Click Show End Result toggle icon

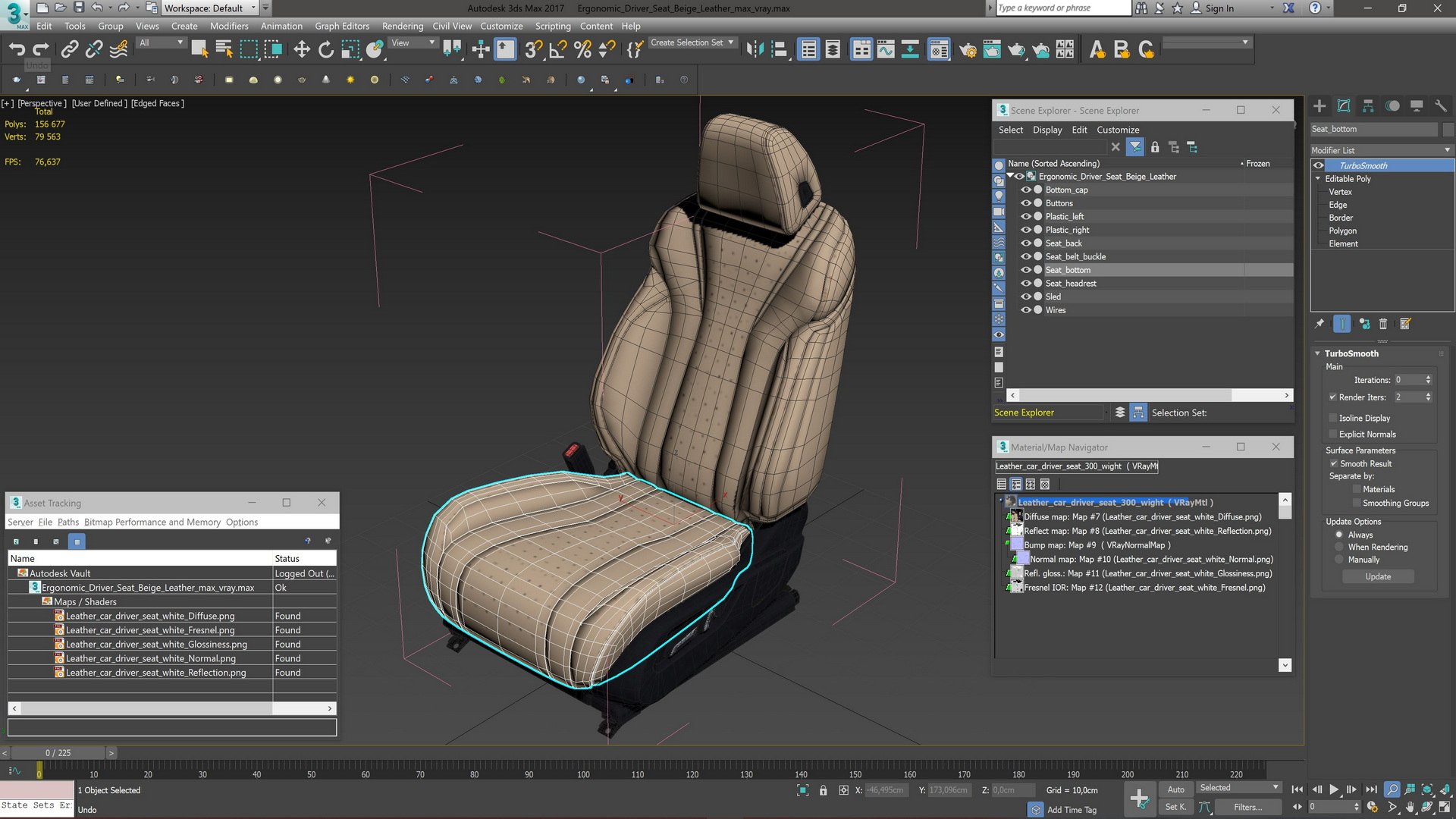click(1341, 325)
